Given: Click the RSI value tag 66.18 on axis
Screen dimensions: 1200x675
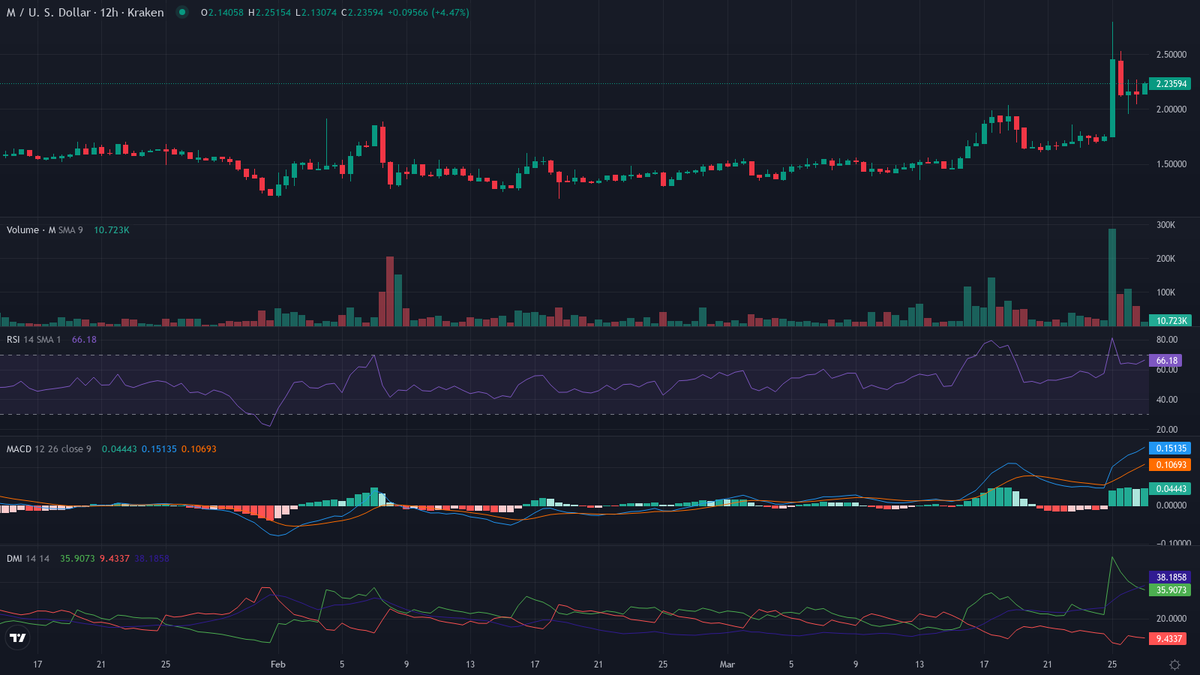Looking at the screenshot, I should (1166, 360).
